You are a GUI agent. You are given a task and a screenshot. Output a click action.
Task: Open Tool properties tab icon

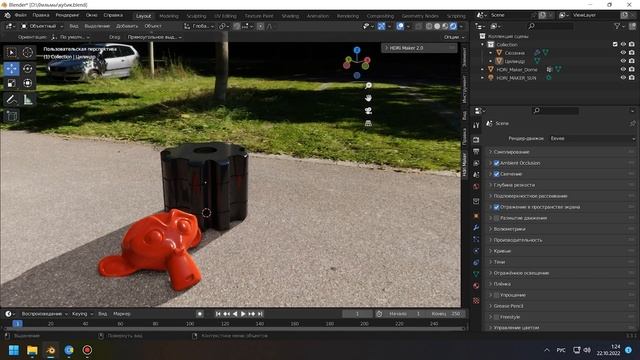click(x=476, y=125)
